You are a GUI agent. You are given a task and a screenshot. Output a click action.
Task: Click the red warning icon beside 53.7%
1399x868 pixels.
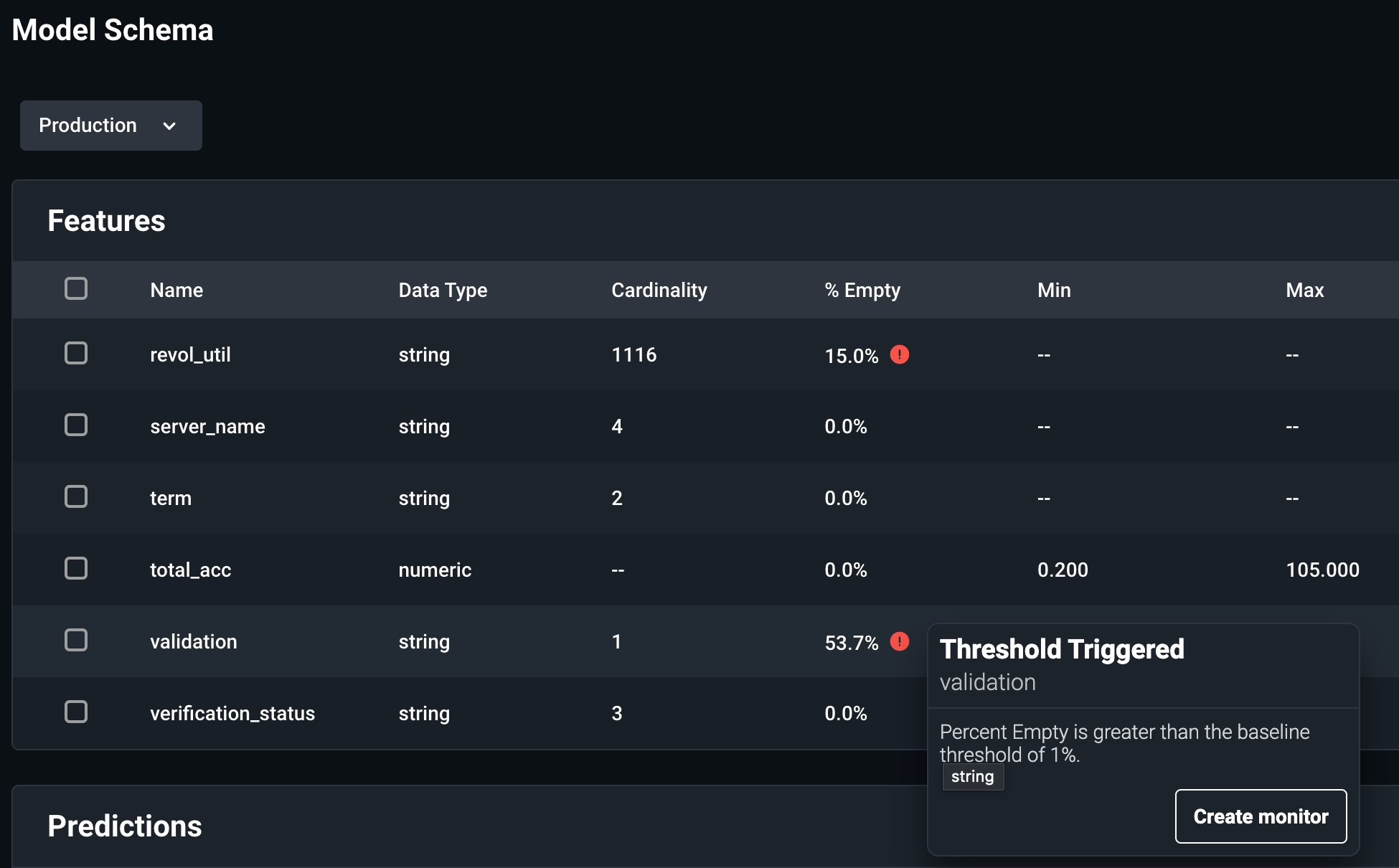point(899,641)
